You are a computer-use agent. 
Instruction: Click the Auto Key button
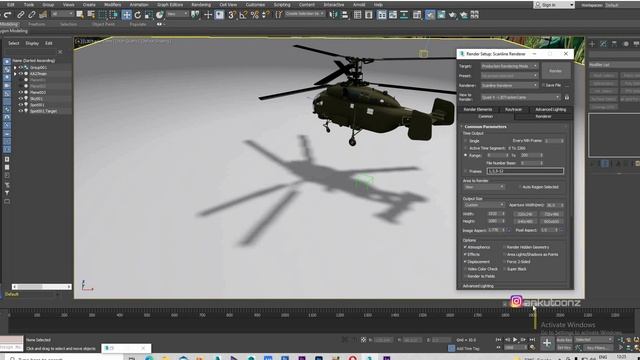click(x=564, y=340)
